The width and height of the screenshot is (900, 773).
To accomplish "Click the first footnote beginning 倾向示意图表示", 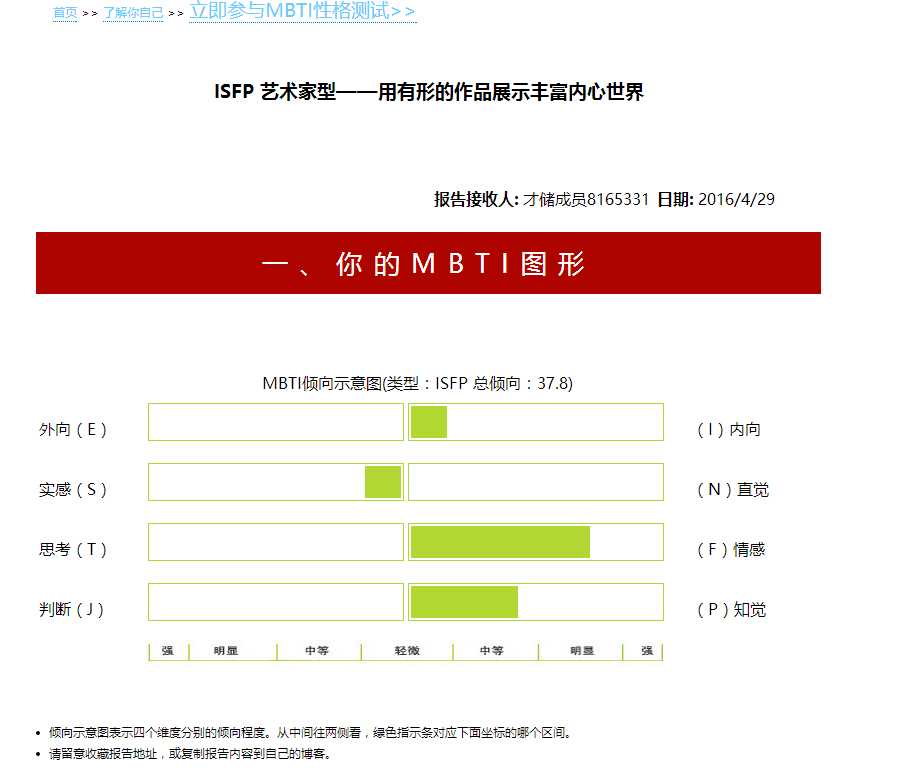I will point(310,733).
